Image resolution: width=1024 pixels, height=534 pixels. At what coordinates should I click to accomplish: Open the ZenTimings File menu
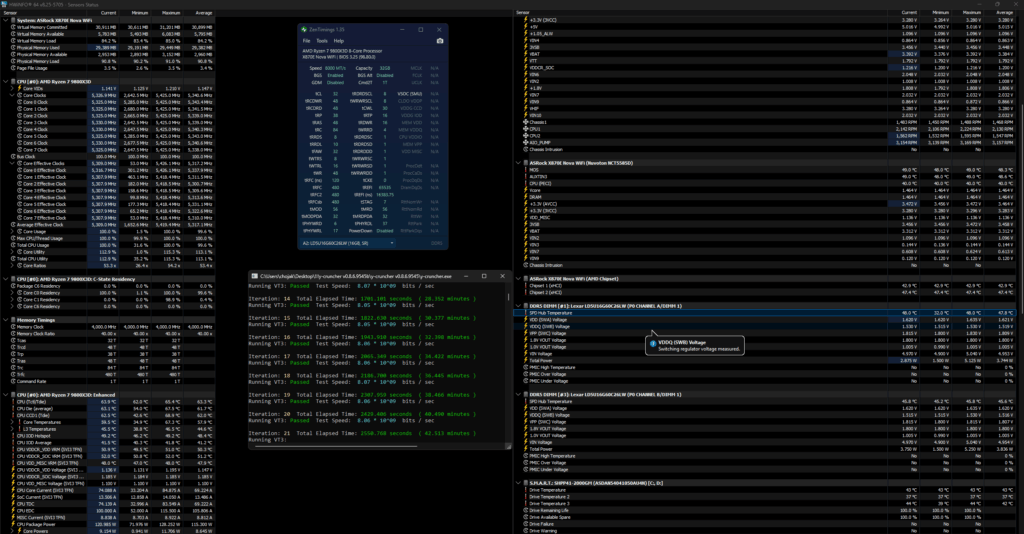point(306,40)
